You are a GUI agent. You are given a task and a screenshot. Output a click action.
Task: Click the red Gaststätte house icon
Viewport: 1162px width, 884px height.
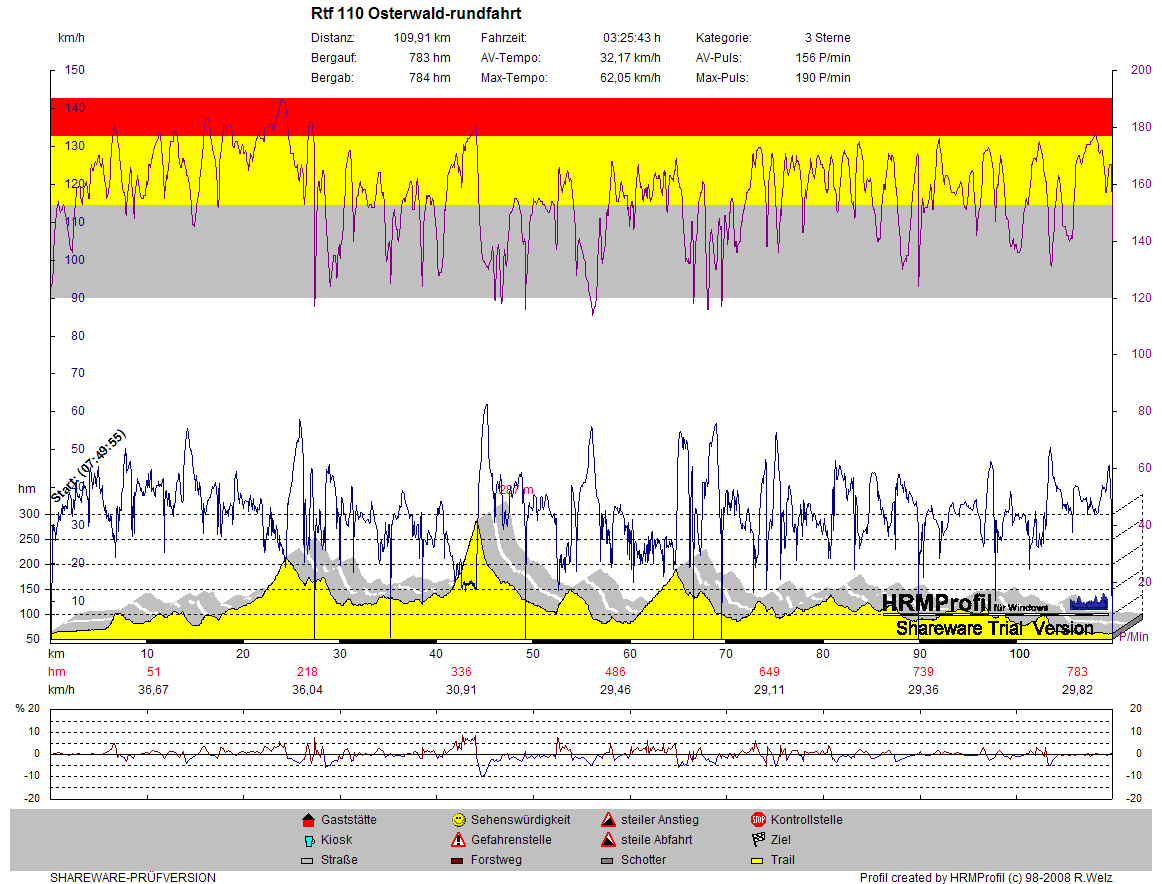(x=308, y=820)
